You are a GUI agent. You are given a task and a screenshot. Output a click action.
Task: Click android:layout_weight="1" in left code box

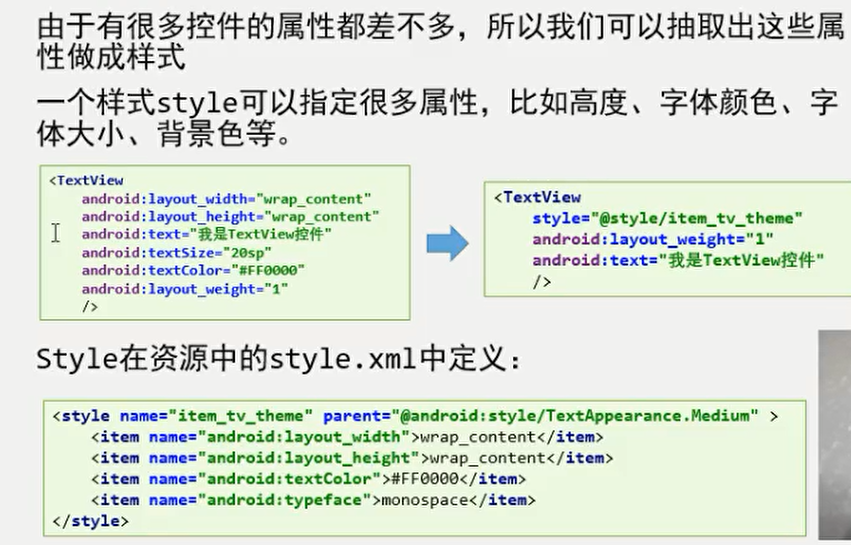pos(185,289)
